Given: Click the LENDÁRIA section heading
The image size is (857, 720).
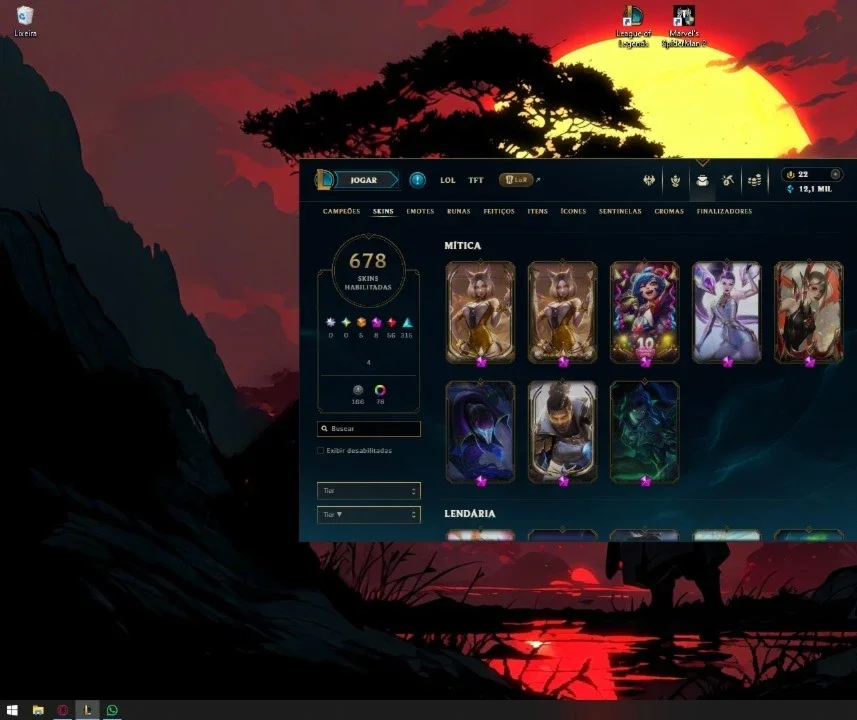Looking at the screenshot, I should tap(469, 513).
